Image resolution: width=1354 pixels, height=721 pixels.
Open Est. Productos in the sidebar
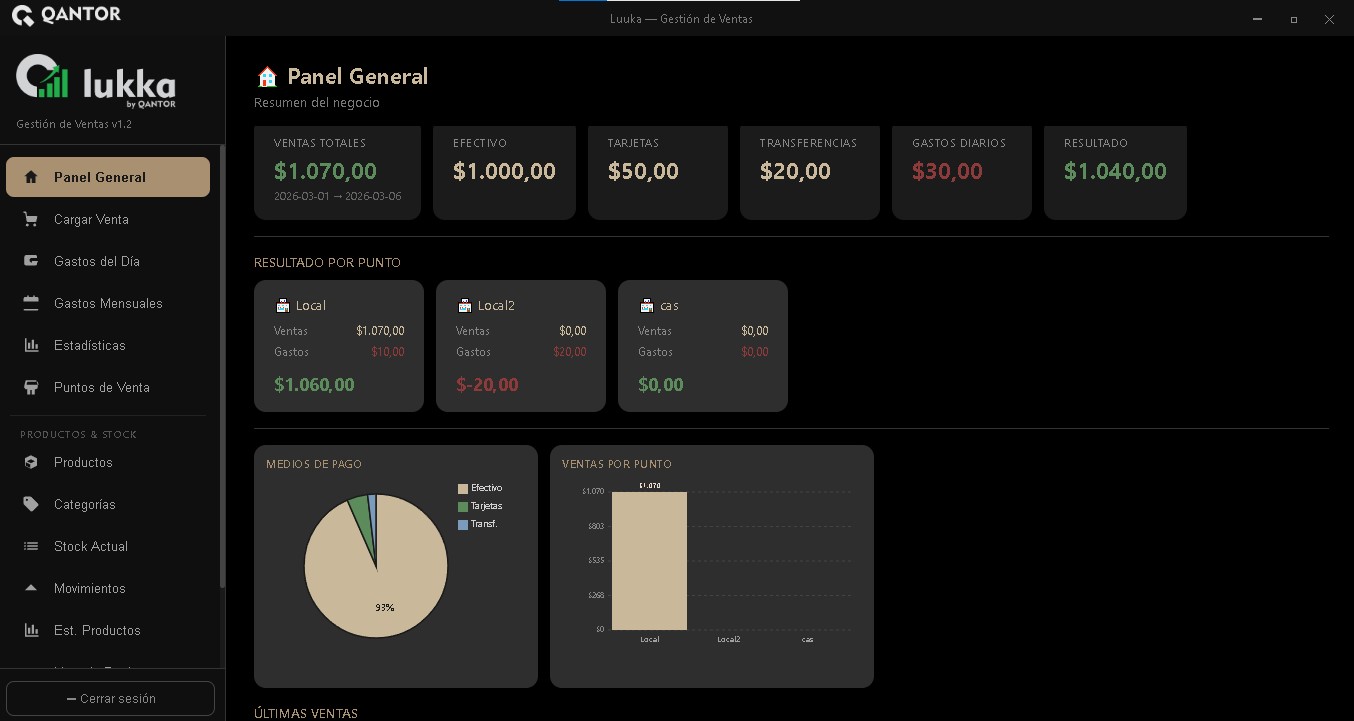pyautogui.click(x=97, y=630)
